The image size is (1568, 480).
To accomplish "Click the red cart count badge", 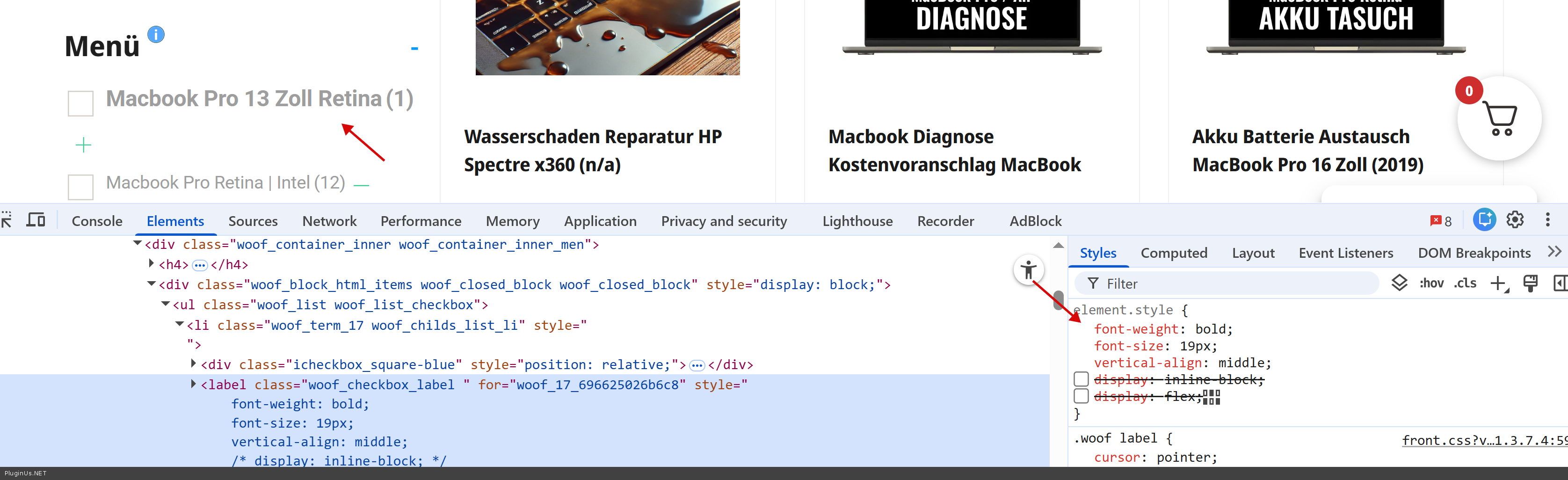I will (x=1469, y=91).
